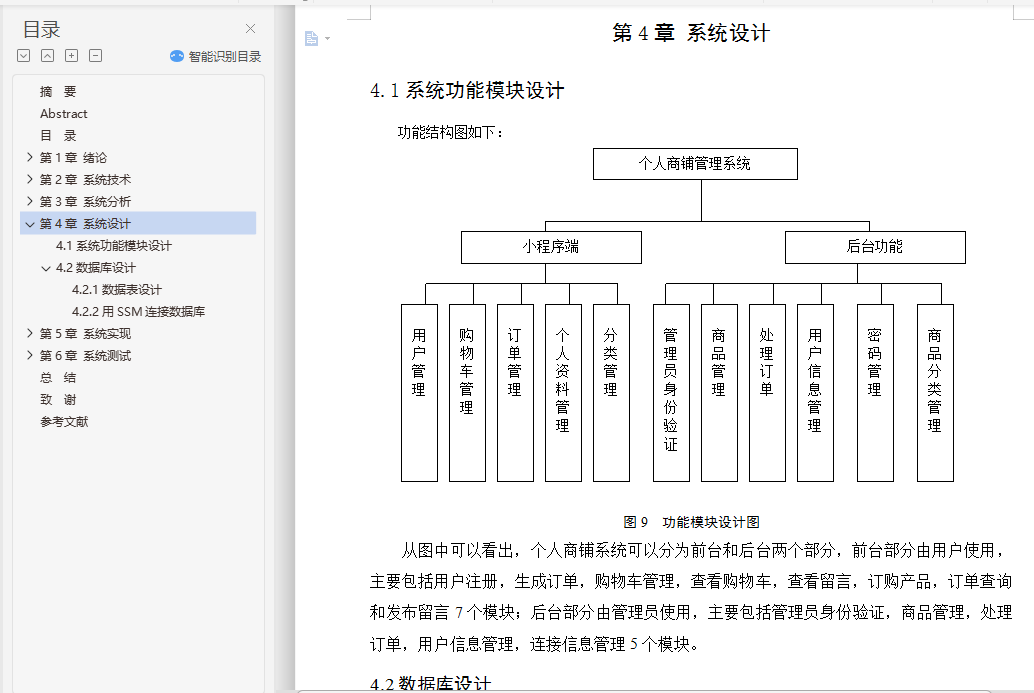Click the 商品分类管理 diagram box

pos(935,393)
